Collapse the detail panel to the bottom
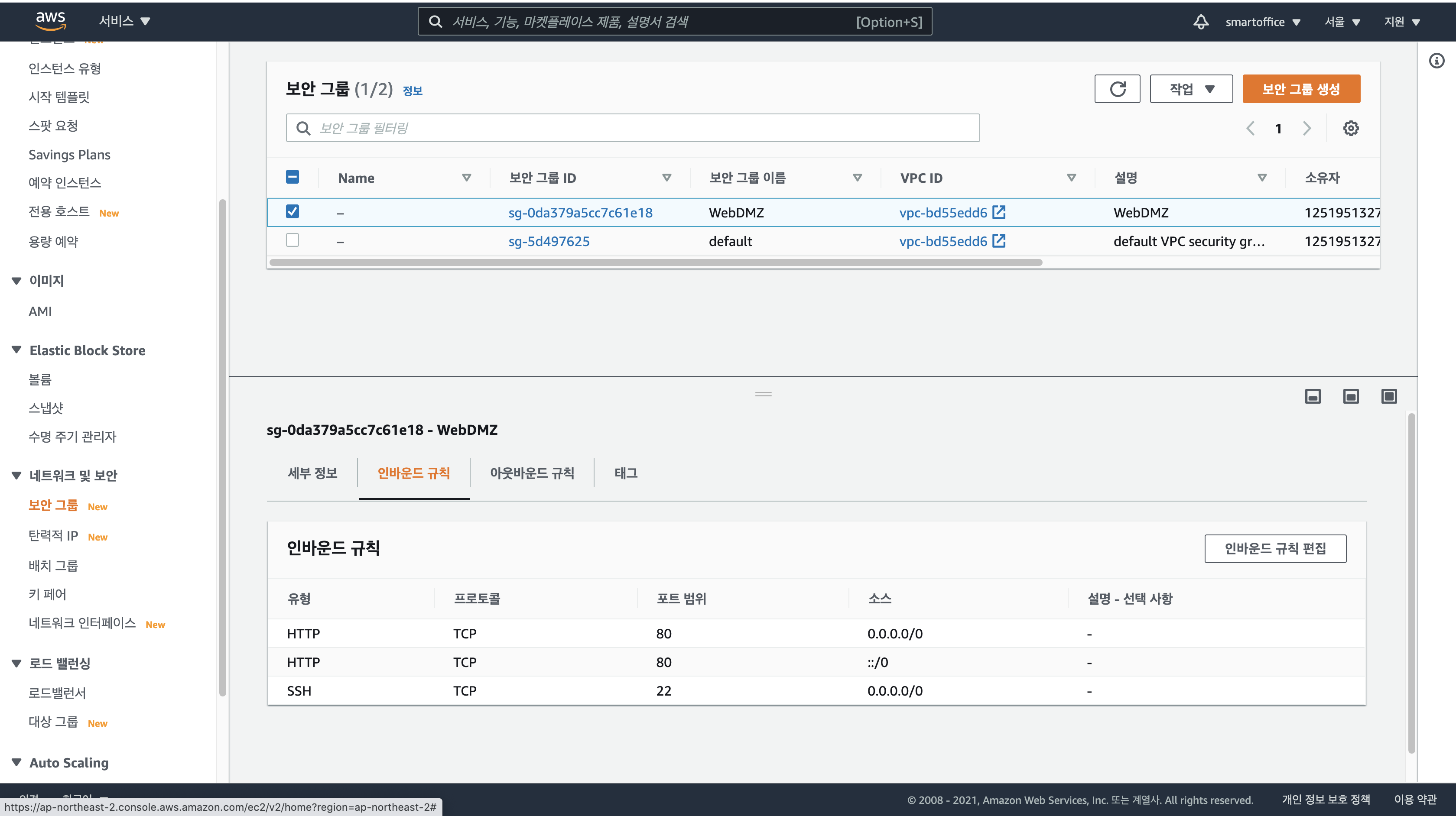 click(1313, 396)
